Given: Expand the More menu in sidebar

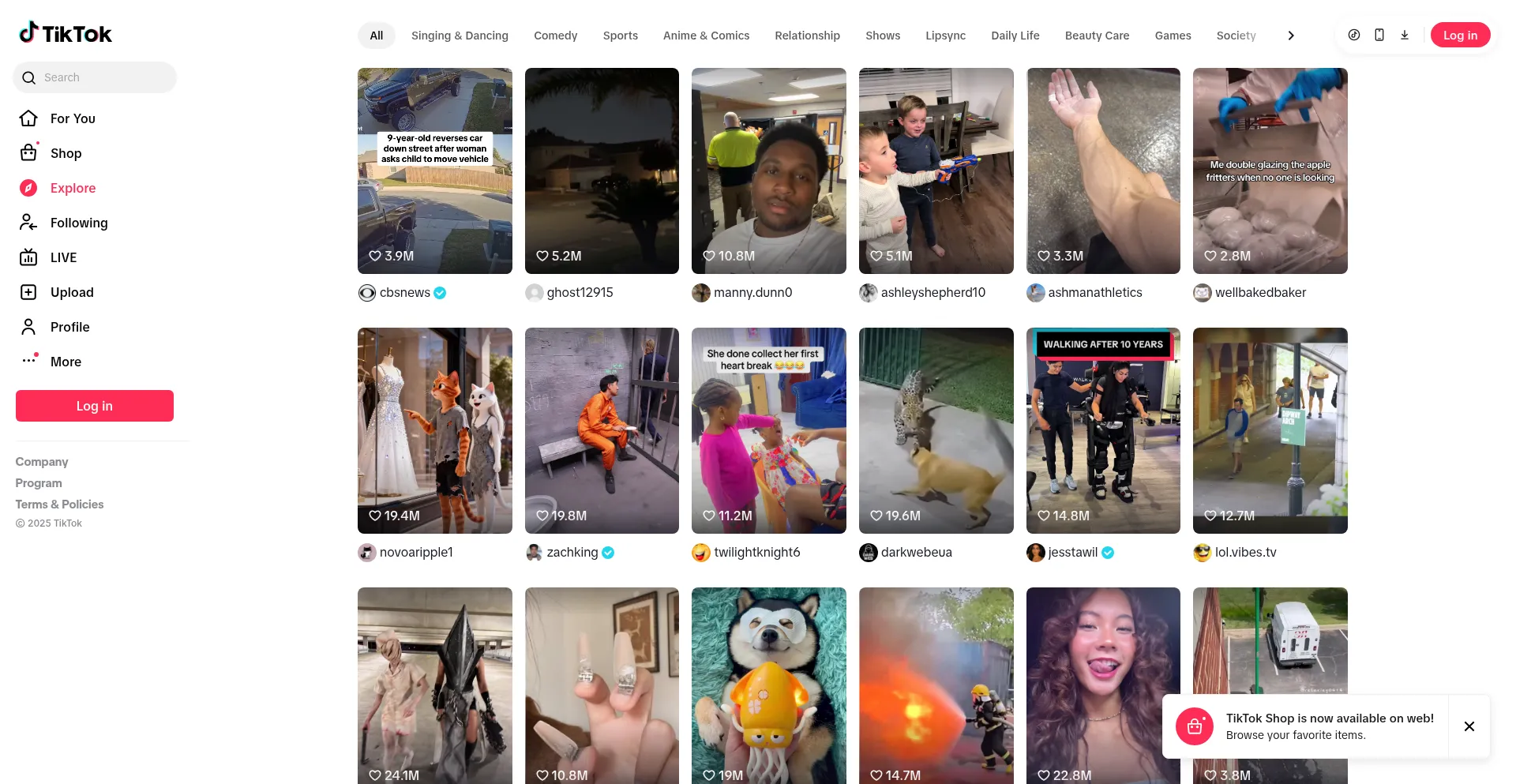Looking at the screenshot, I should 29,361.
